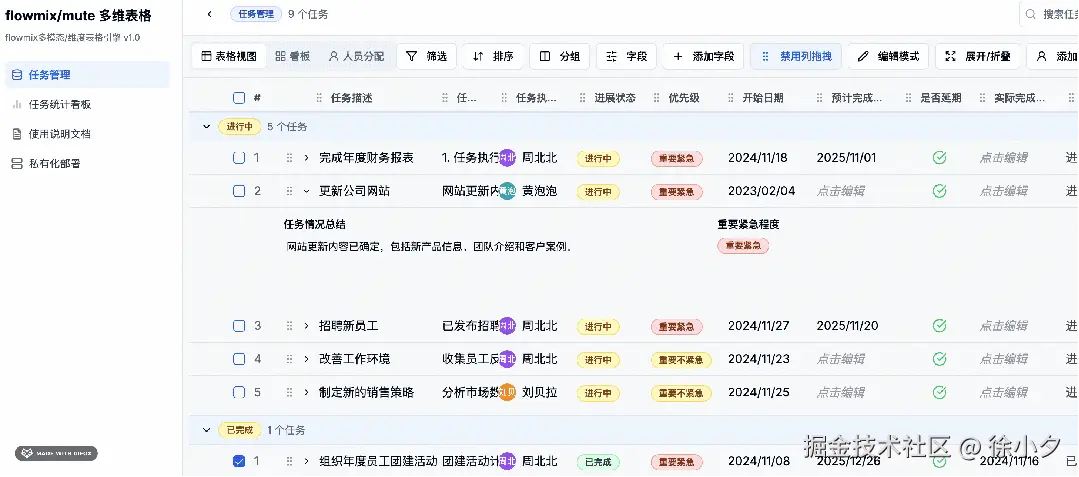This screenshot has width=1079, height=477.
Task: Click row drag handle for 制定新的销售策略
Action: point(289,392)
